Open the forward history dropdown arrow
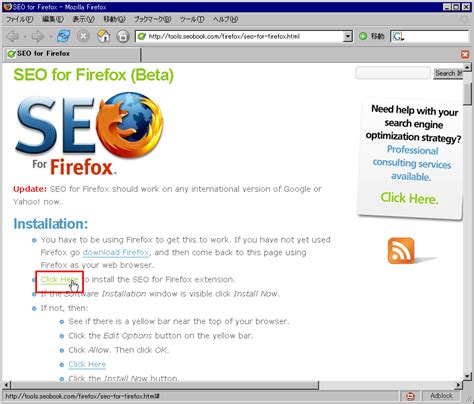The height and width of the screenshot is (404, 474). (50, 36)
